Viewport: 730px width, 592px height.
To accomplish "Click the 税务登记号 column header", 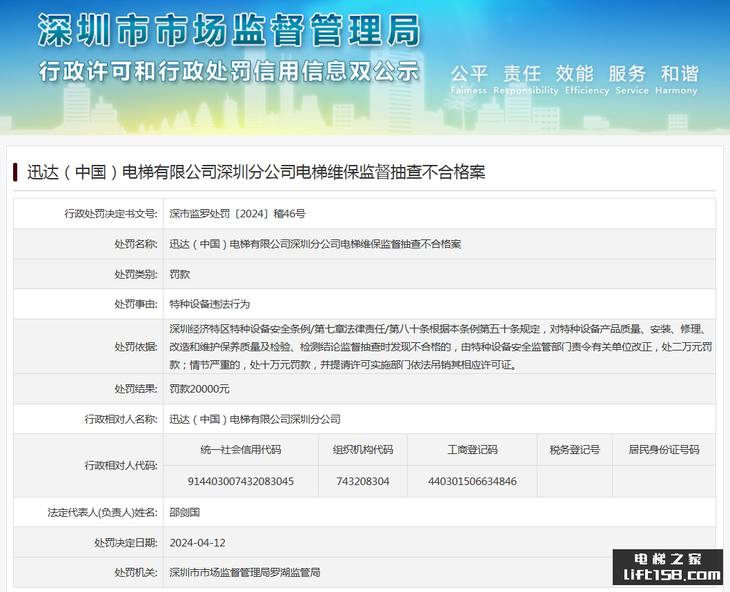I will (x=575, y=450).
